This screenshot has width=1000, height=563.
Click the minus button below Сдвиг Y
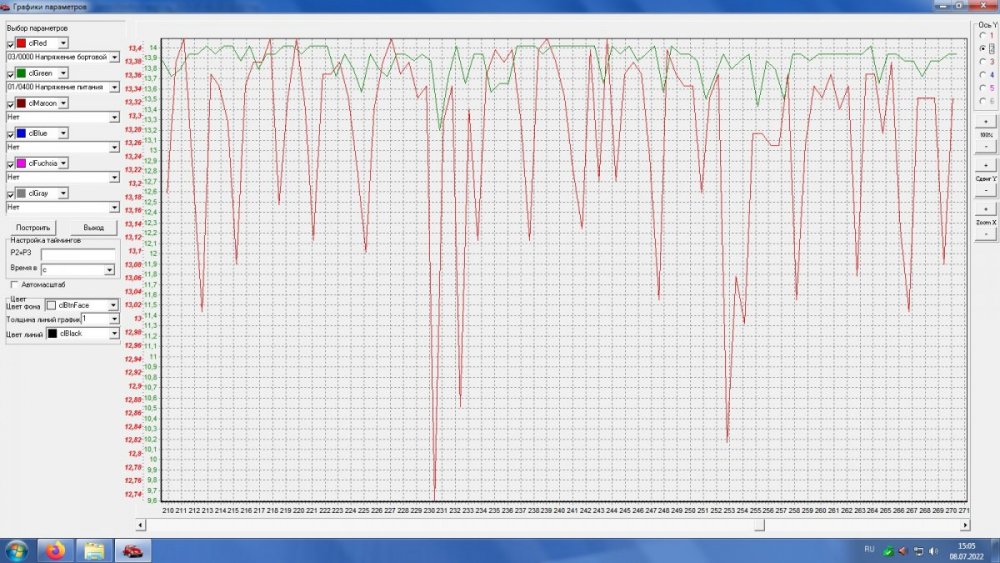985,190
